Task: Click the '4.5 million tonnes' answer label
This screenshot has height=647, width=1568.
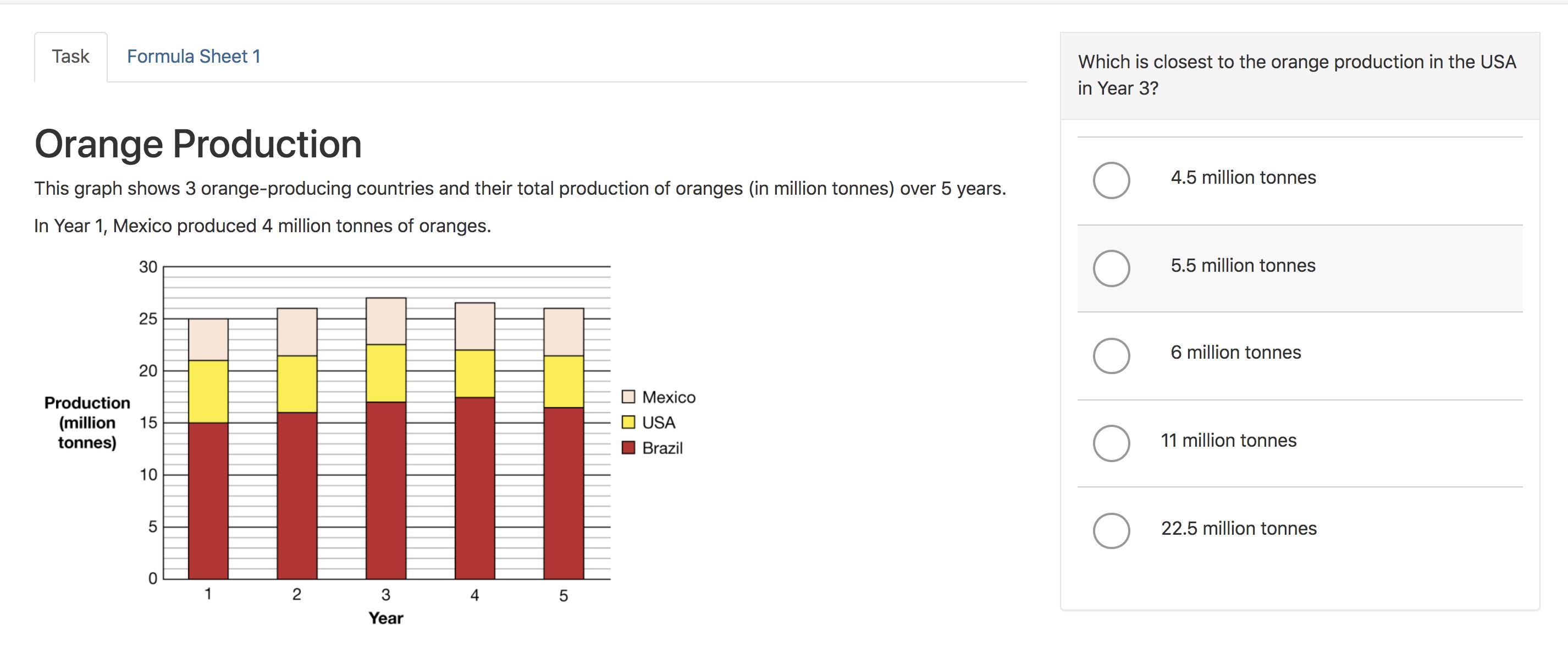Action: point(1243,178)
